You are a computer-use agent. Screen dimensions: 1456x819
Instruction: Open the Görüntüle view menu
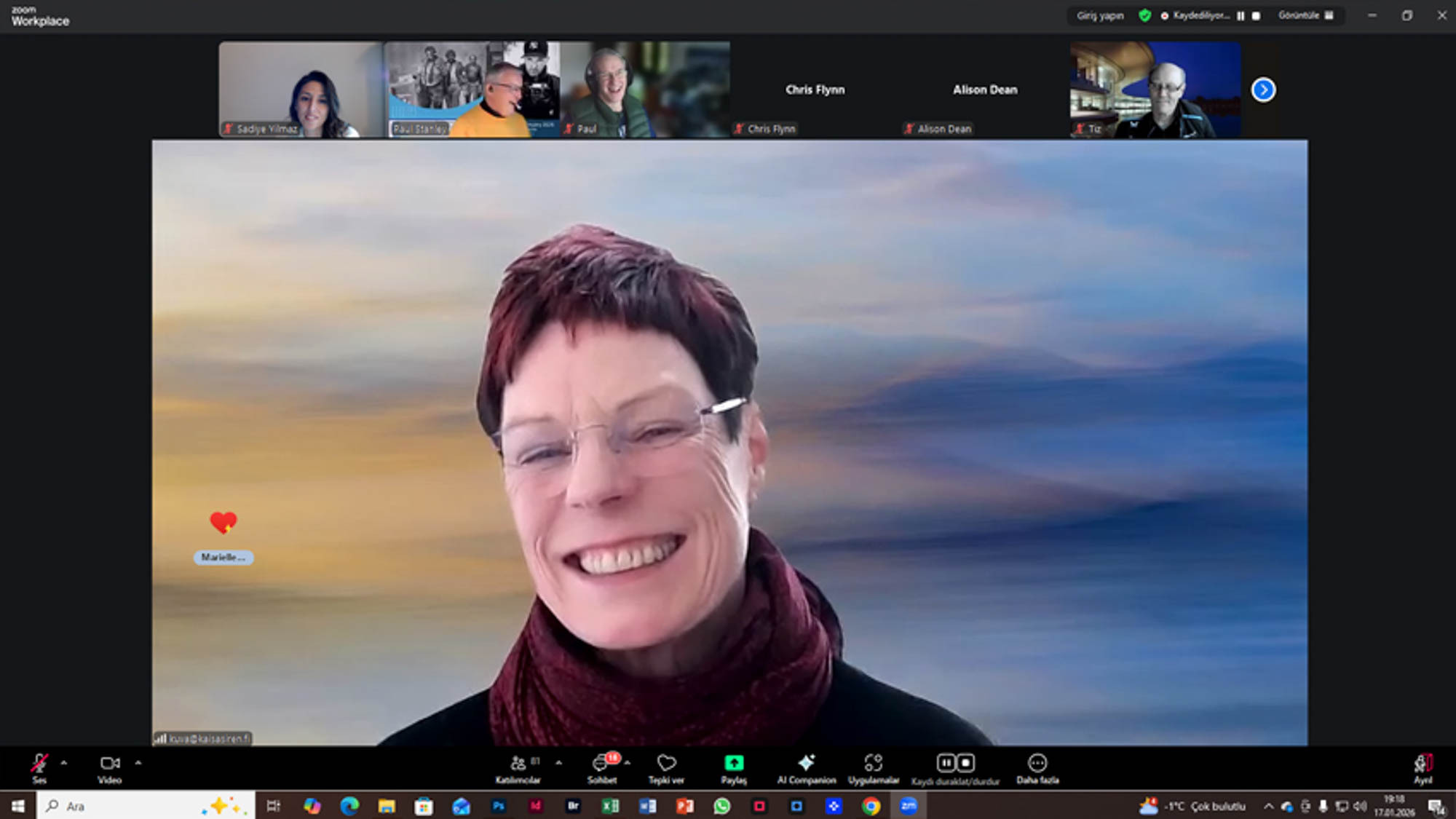tap(1306, 15)
